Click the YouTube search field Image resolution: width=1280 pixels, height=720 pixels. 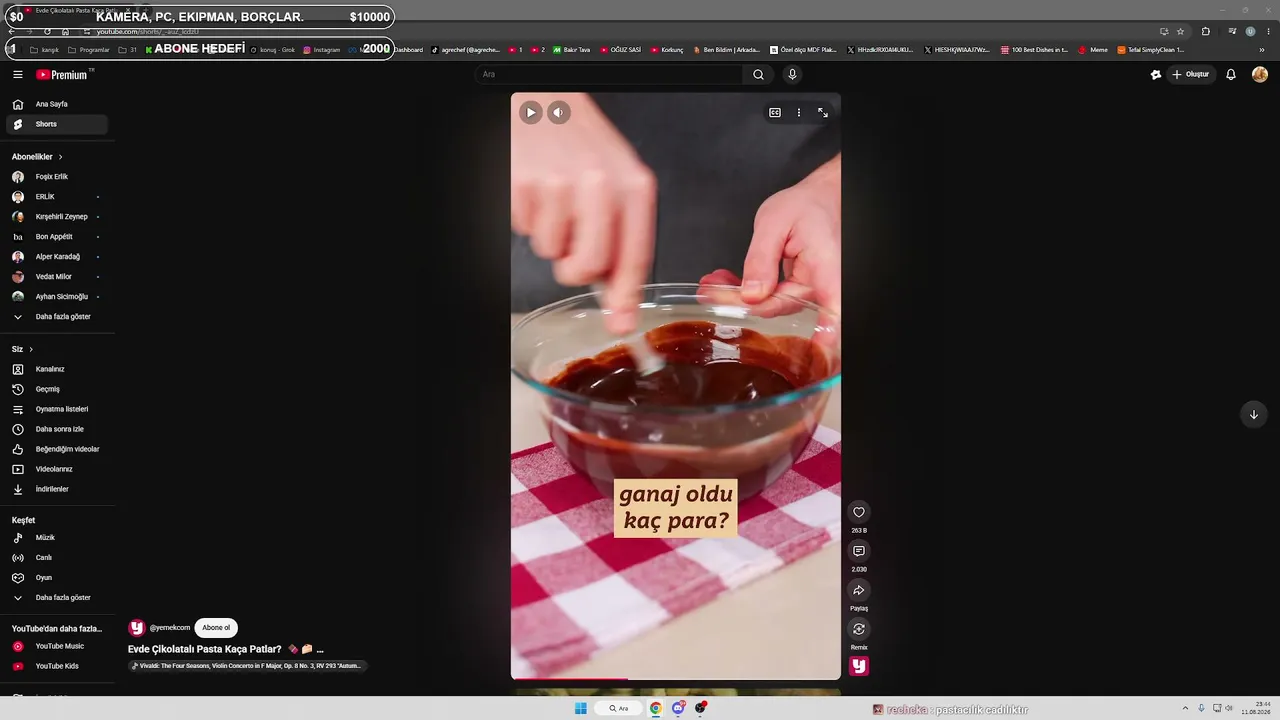point(609,74)
